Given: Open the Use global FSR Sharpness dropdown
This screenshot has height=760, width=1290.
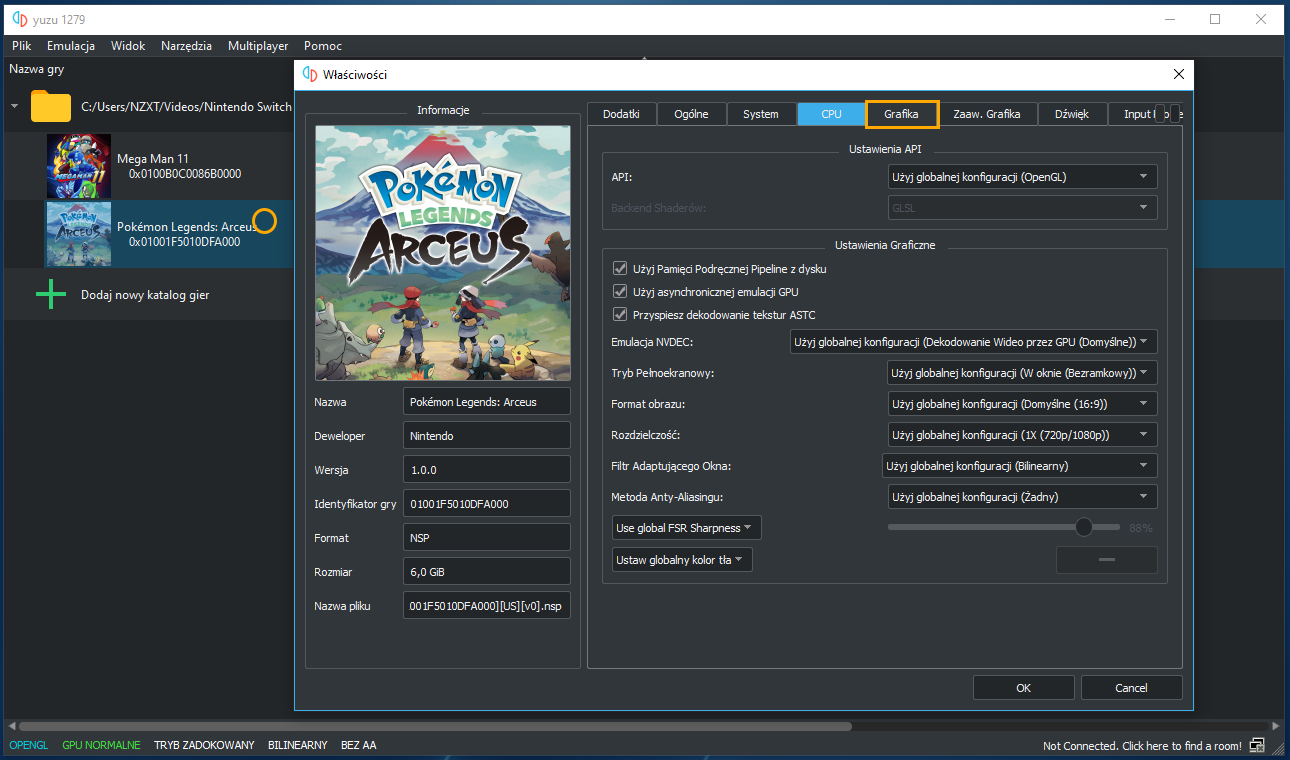Looking at the screenshot, I should 687,528.
